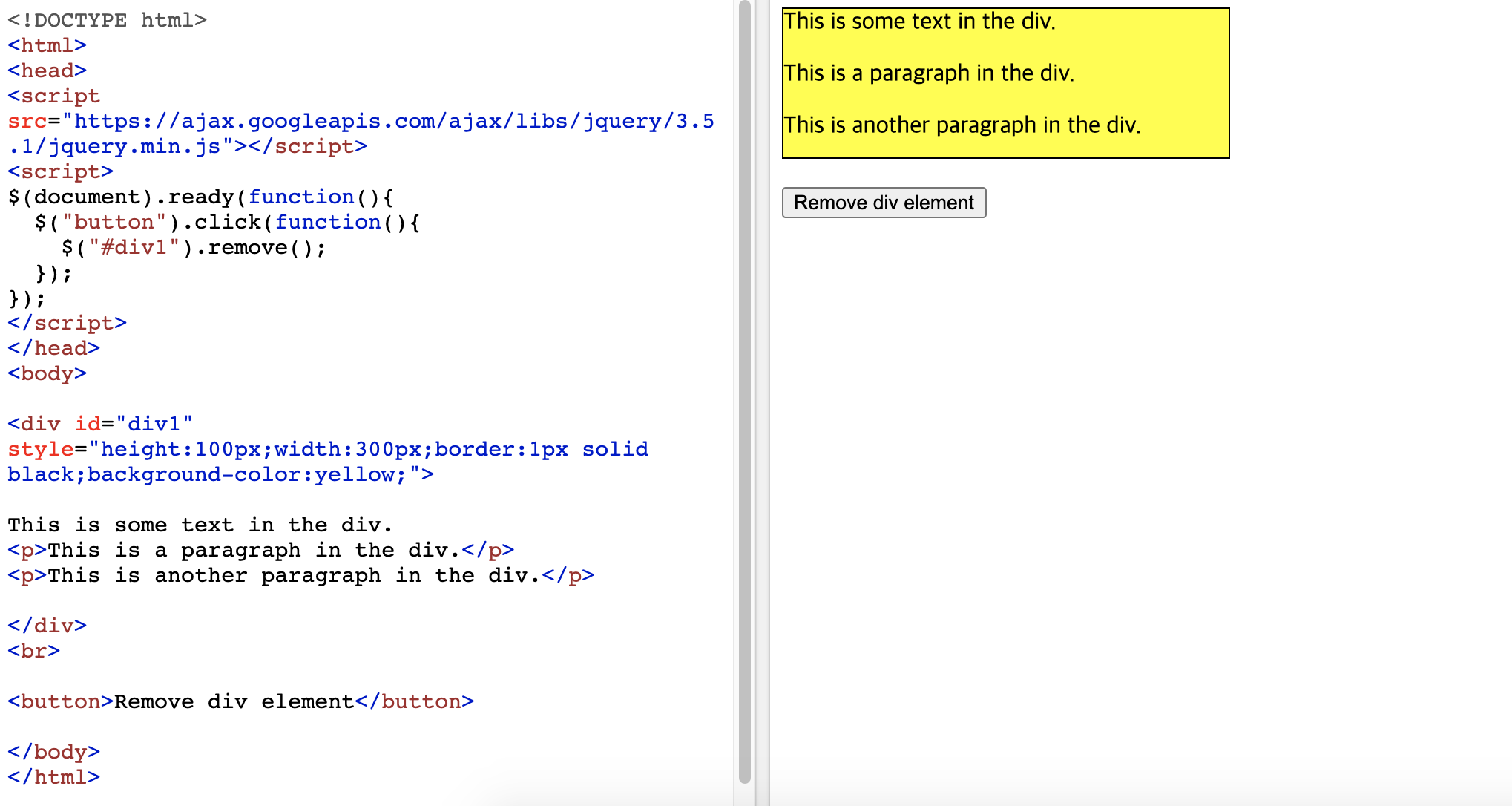This screenshot has width=1512, height=806.
Task: Click the closing div tag in code
Action: 47,626
